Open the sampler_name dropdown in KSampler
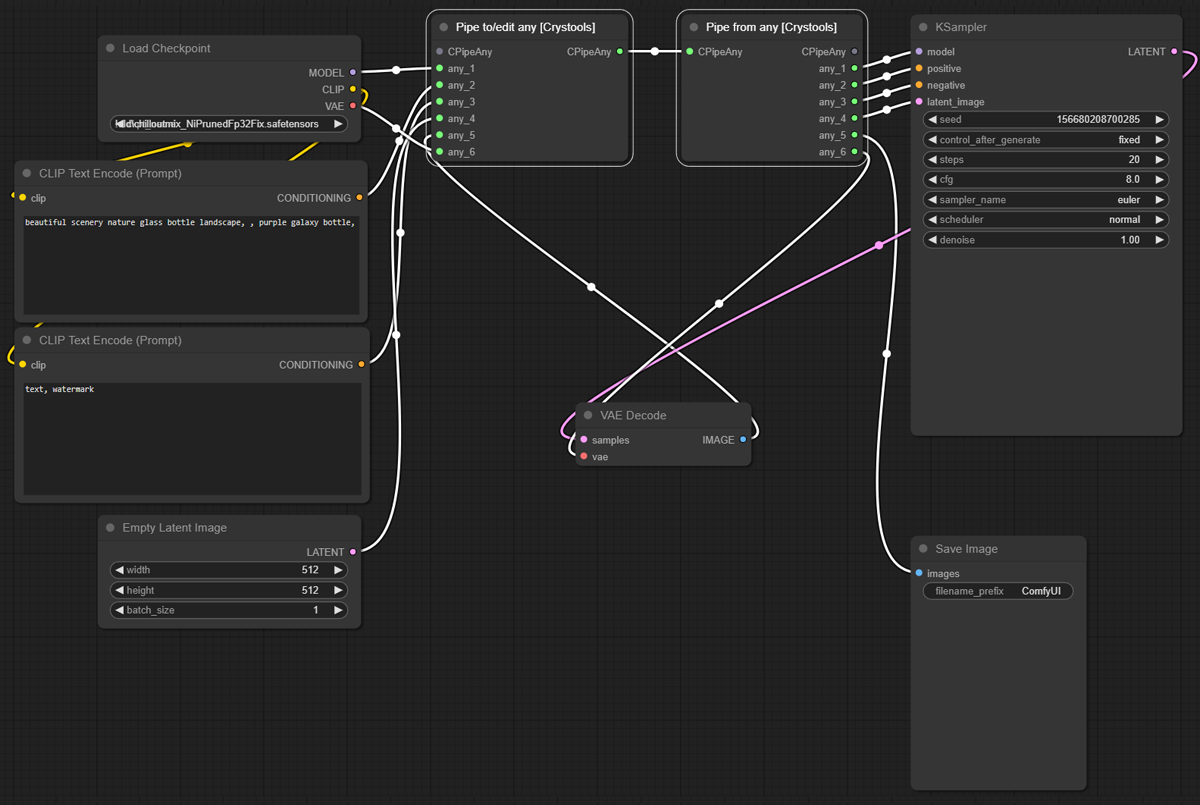 pyautogui.click(x=1045, y=200)
